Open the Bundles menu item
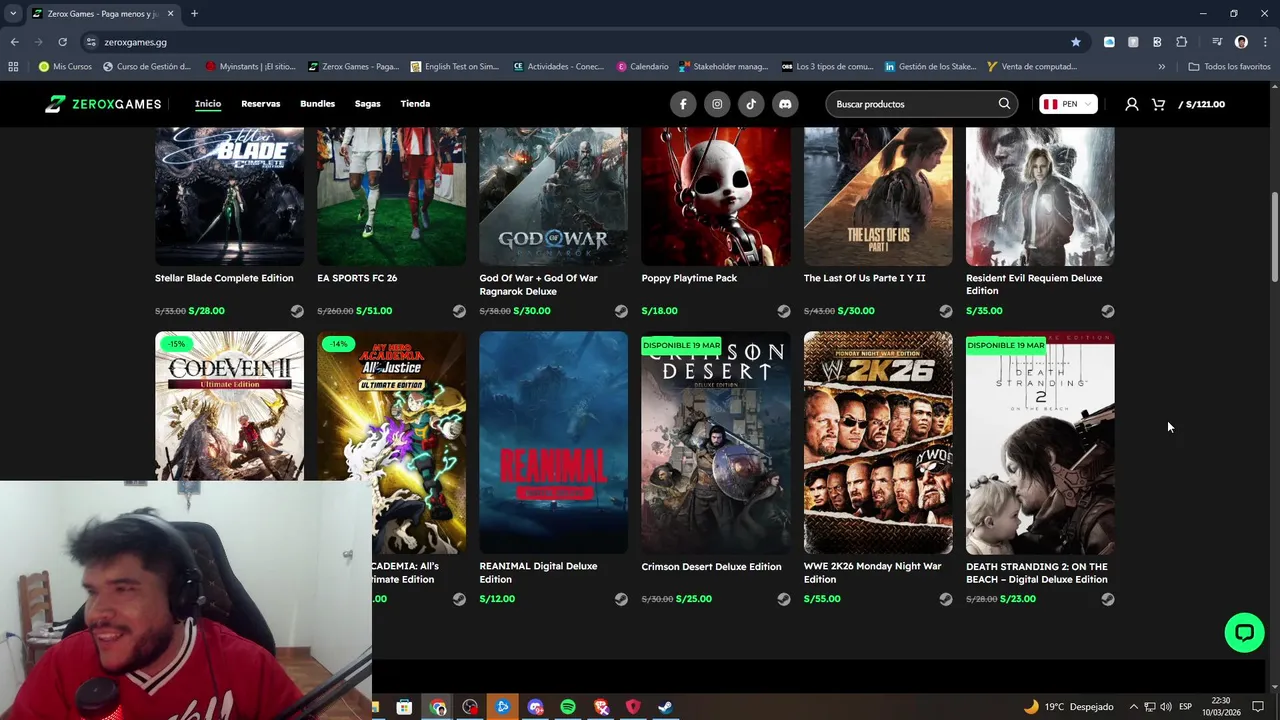1280x720 pixels. pos(318,104)
